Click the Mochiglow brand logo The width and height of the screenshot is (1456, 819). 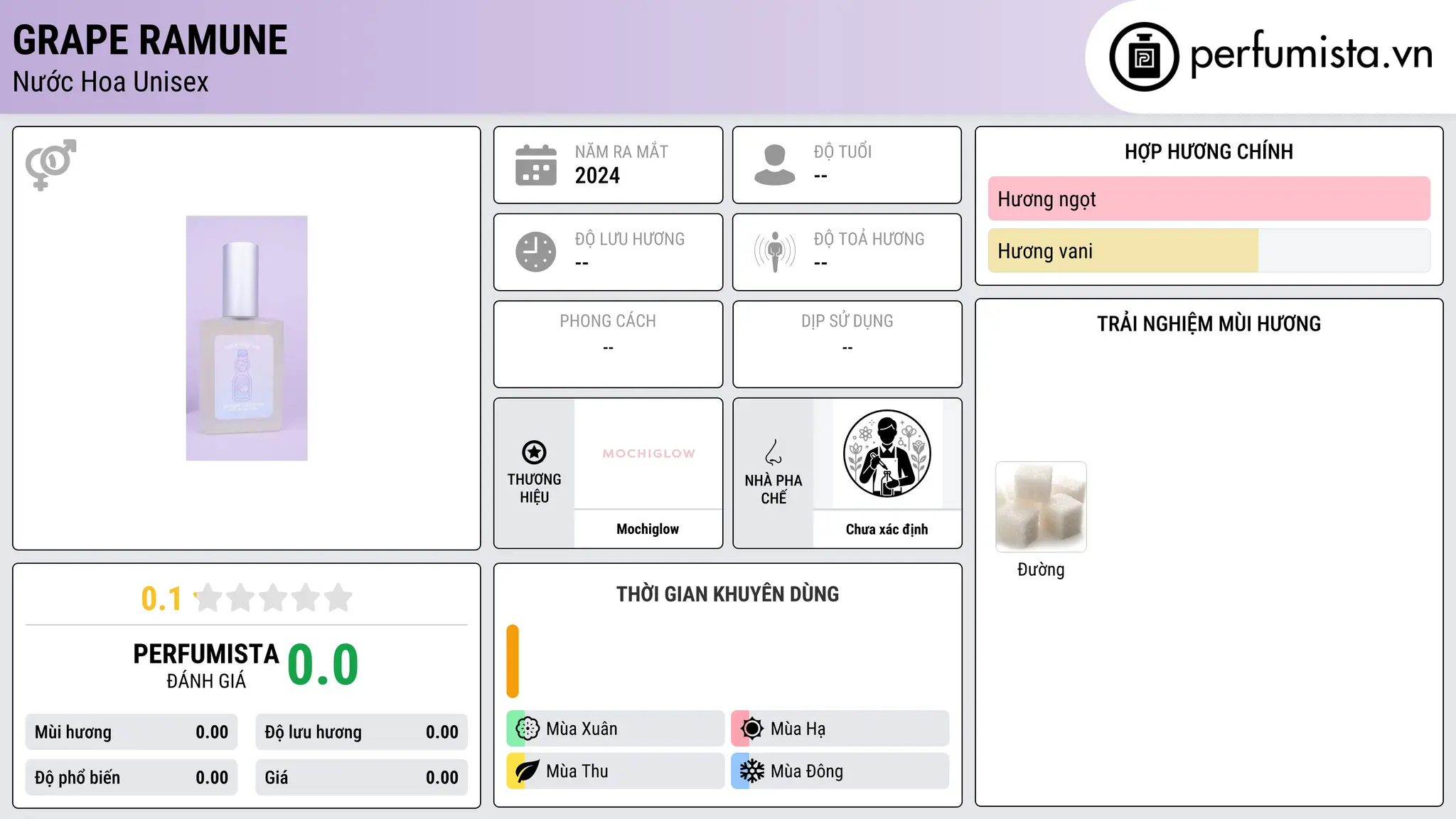point(648,454)
